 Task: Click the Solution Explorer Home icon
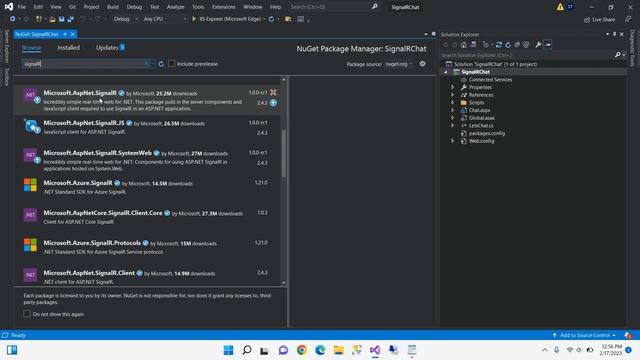click(464, 45)
